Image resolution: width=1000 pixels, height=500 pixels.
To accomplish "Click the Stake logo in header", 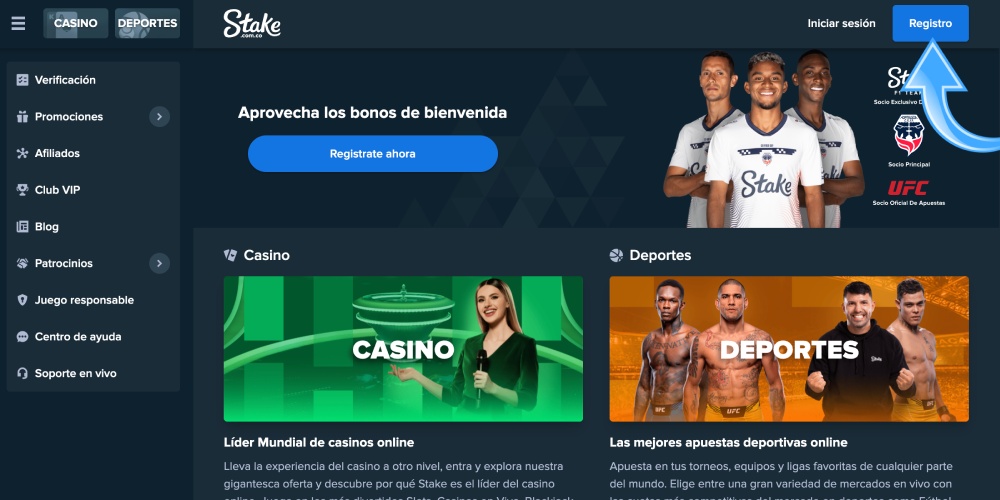I will click(252, 24).
